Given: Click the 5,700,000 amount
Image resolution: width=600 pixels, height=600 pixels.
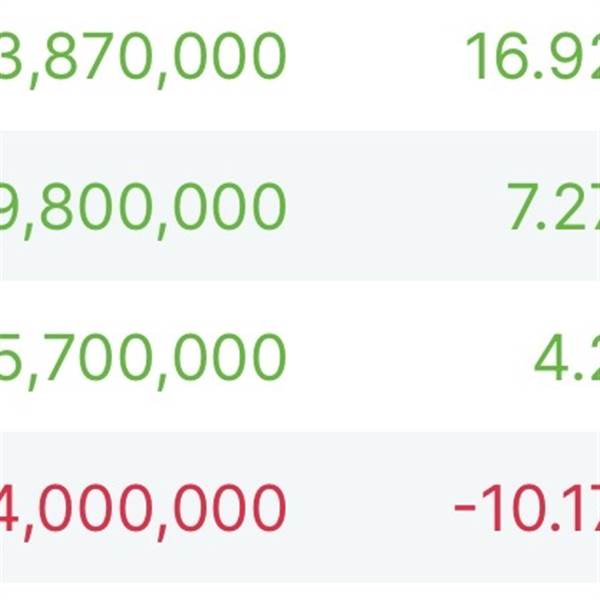Looking at the screenshot, I should point(143,357).
